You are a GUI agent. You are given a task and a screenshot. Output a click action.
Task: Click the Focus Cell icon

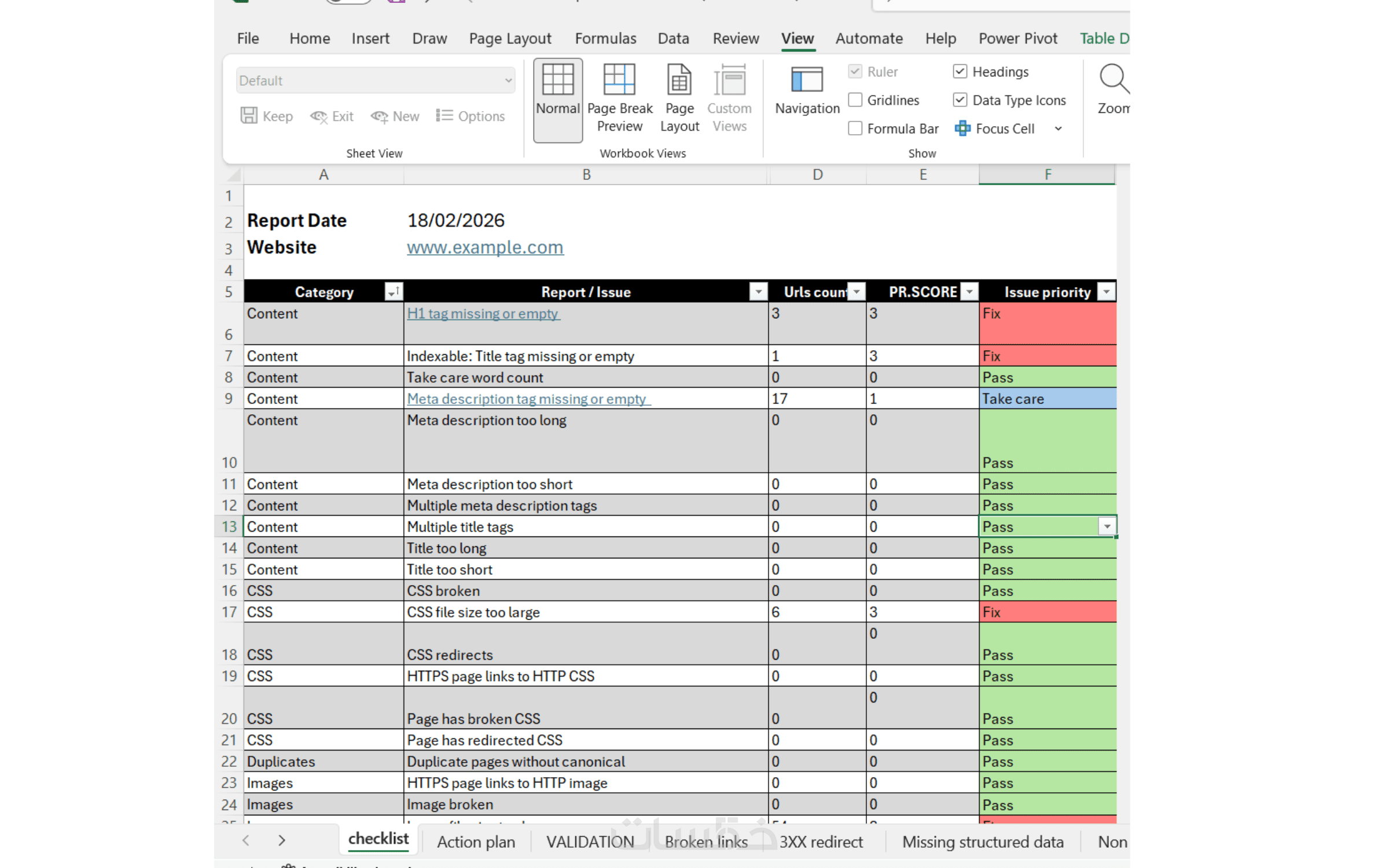(962, 128)
